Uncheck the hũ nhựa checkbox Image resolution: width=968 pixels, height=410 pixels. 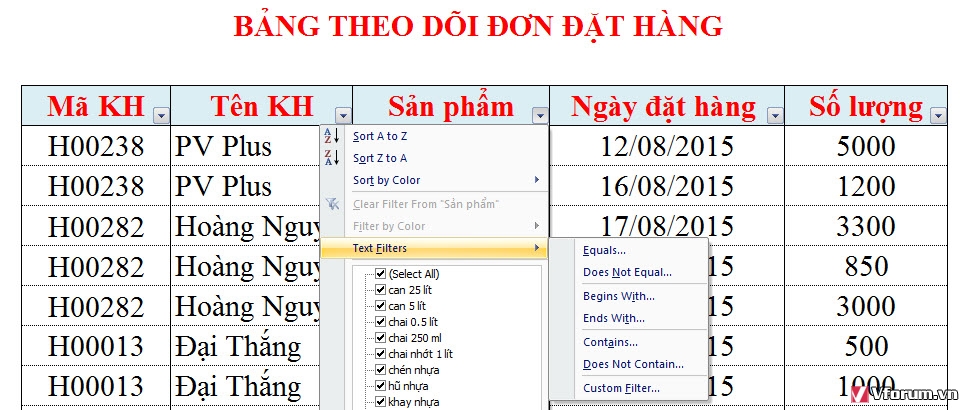pyautogui.click(x=380, y=386)
